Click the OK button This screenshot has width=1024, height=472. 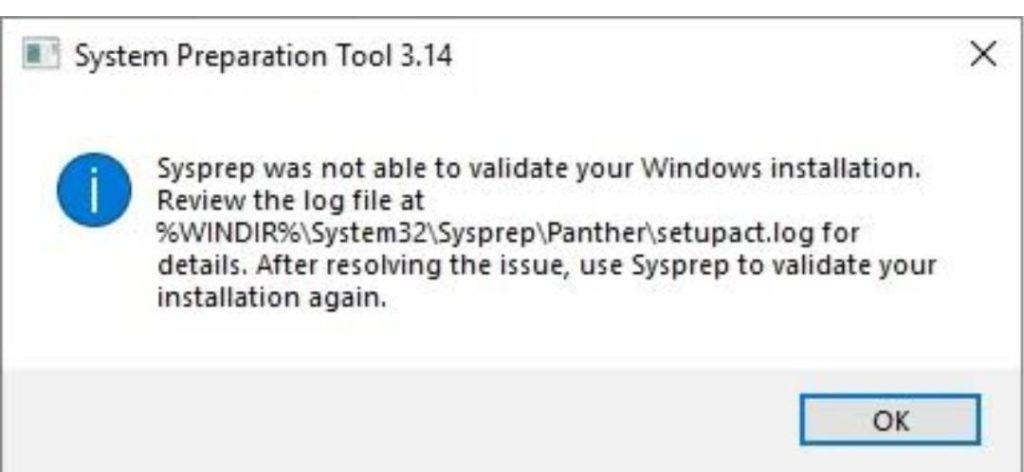coord(889,420)
